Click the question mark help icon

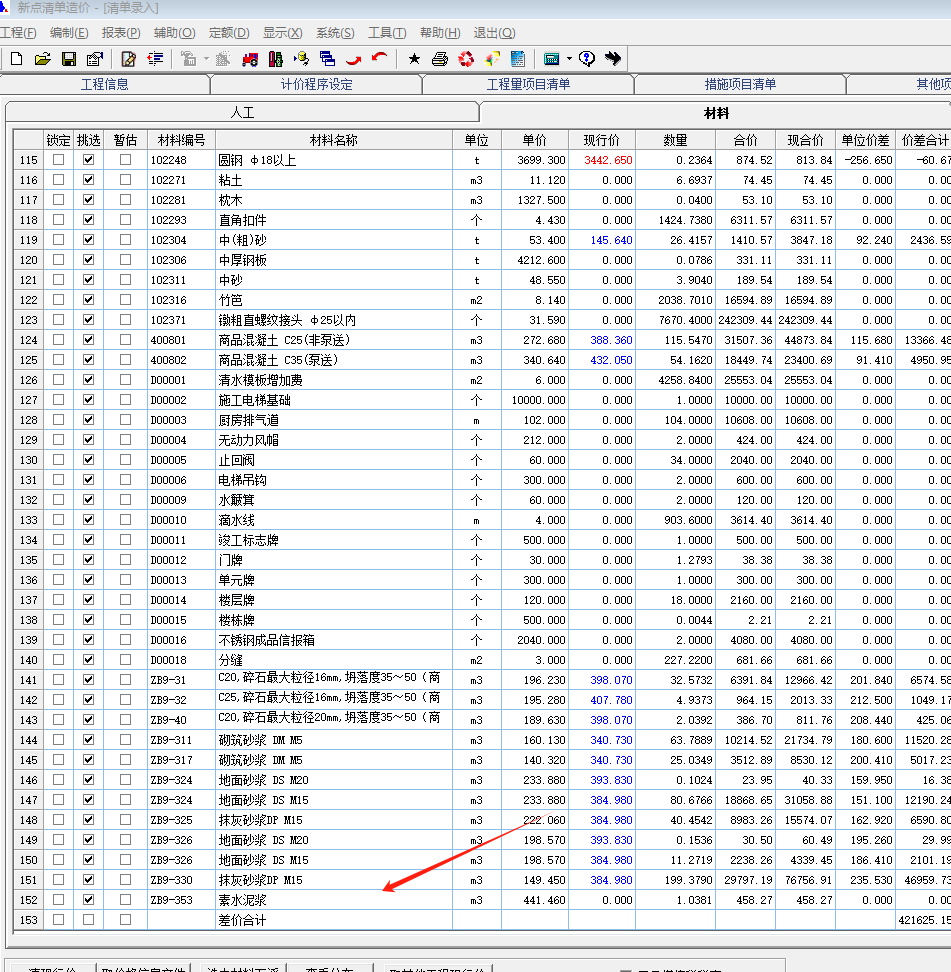[587, 59]
